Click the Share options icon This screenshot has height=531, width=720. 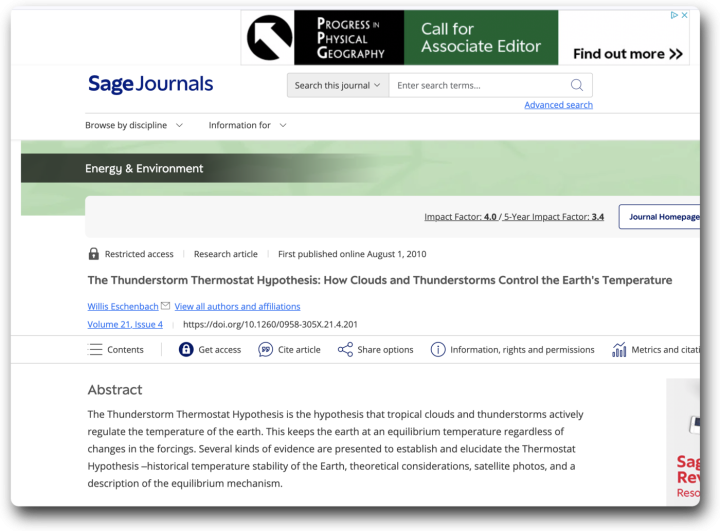(345, 349)
